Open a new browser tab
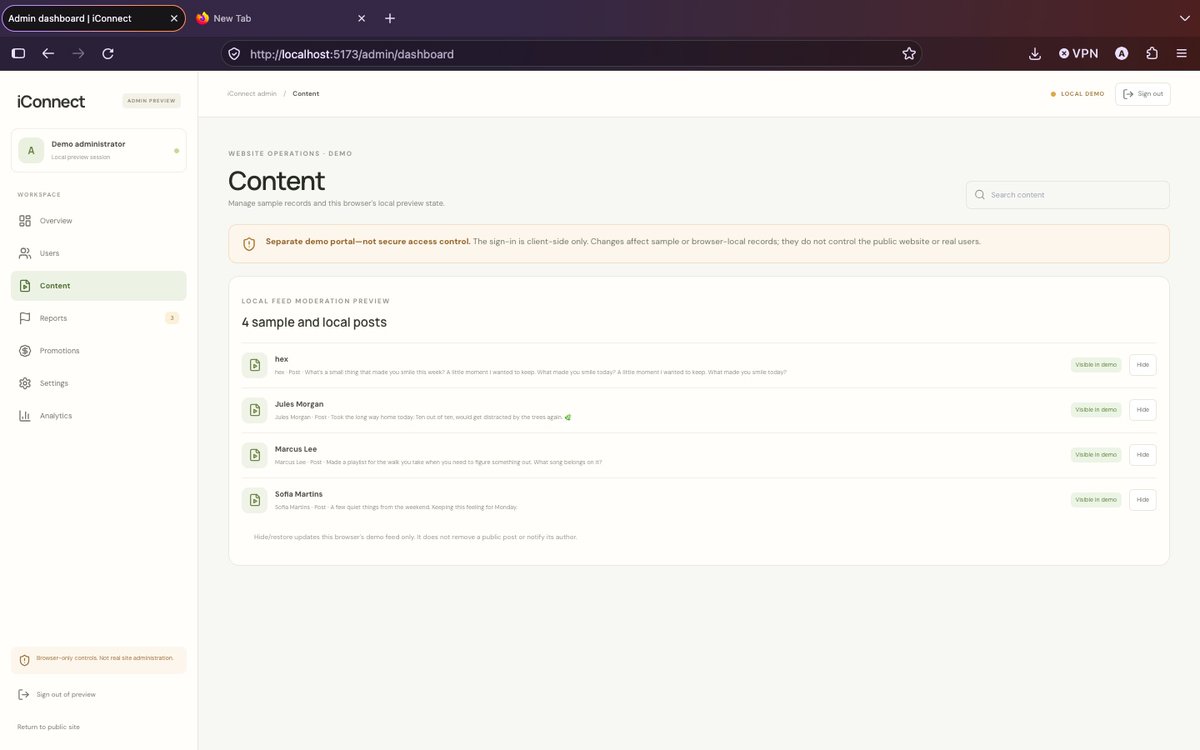Image resolution: width=1200 pixels, height=750 pixels. pos(390,18)
